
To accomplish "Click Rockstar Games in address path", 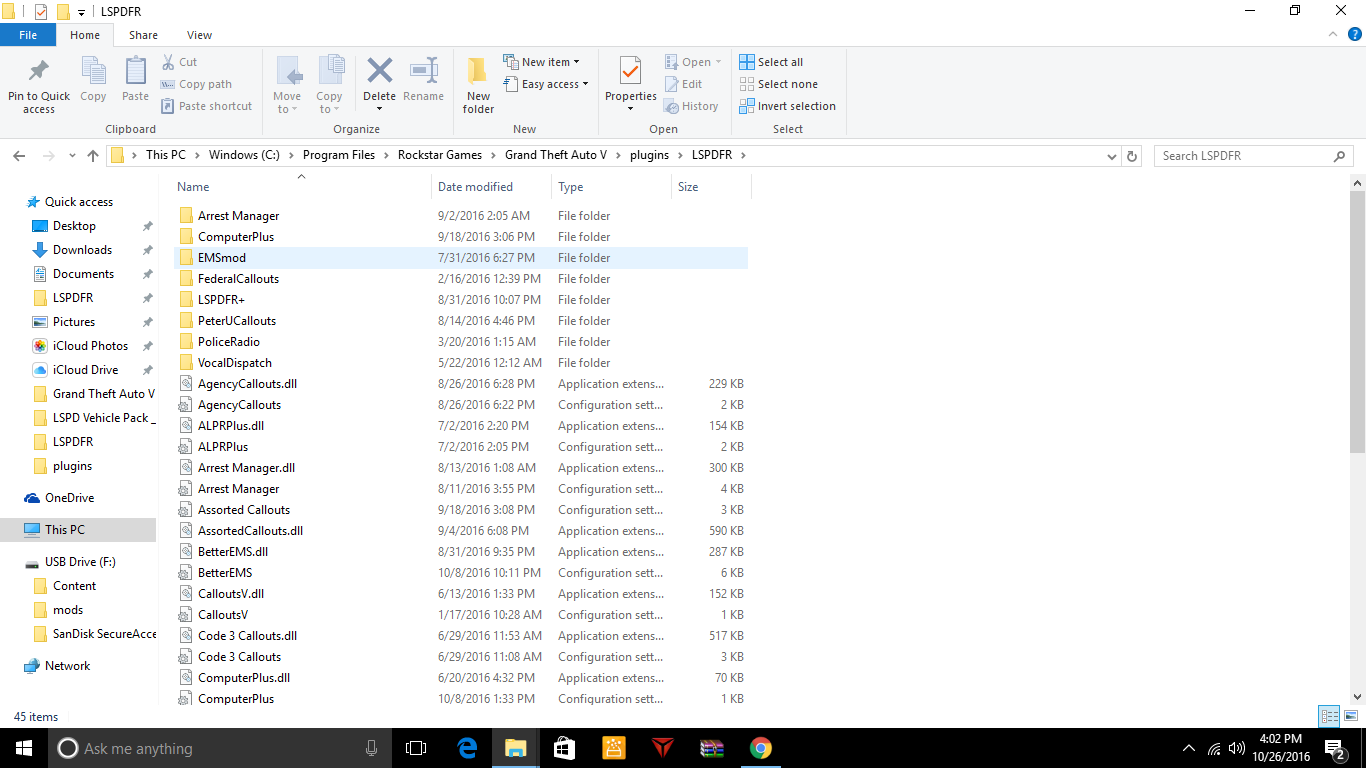I will (440, 155).
